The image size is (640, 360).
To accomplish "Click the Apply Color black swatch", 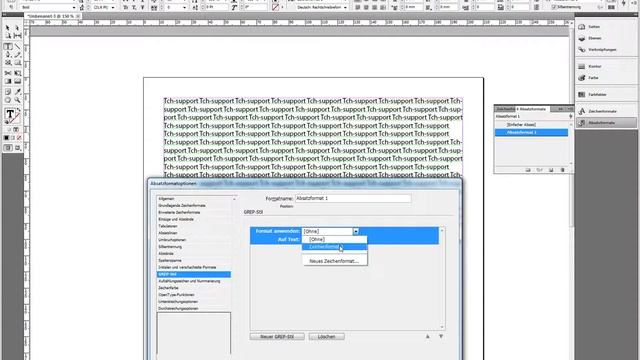I will click(x=7, y=138).
